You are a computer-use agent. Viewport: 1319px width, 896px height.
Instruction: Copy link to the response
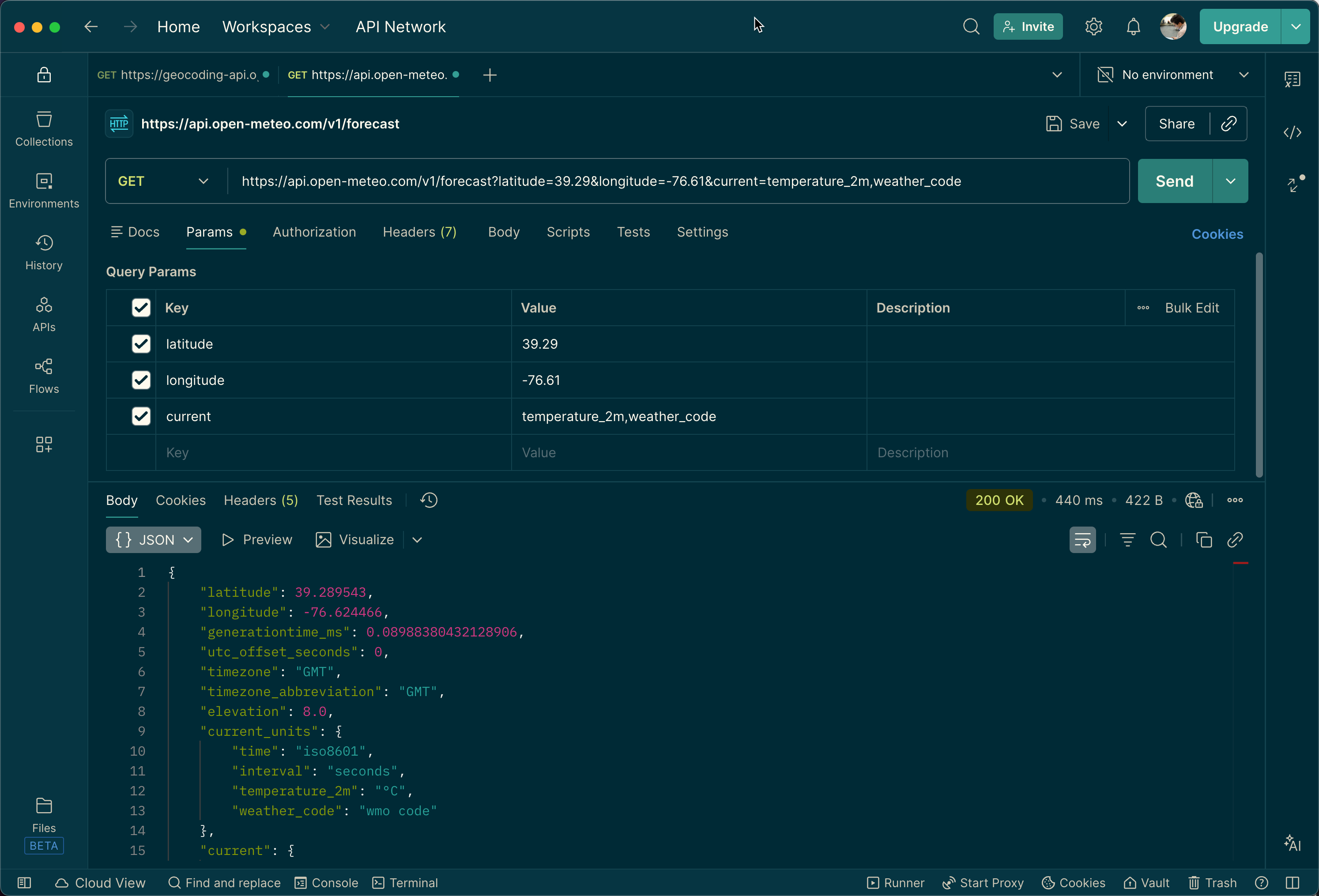(1235, 540)
